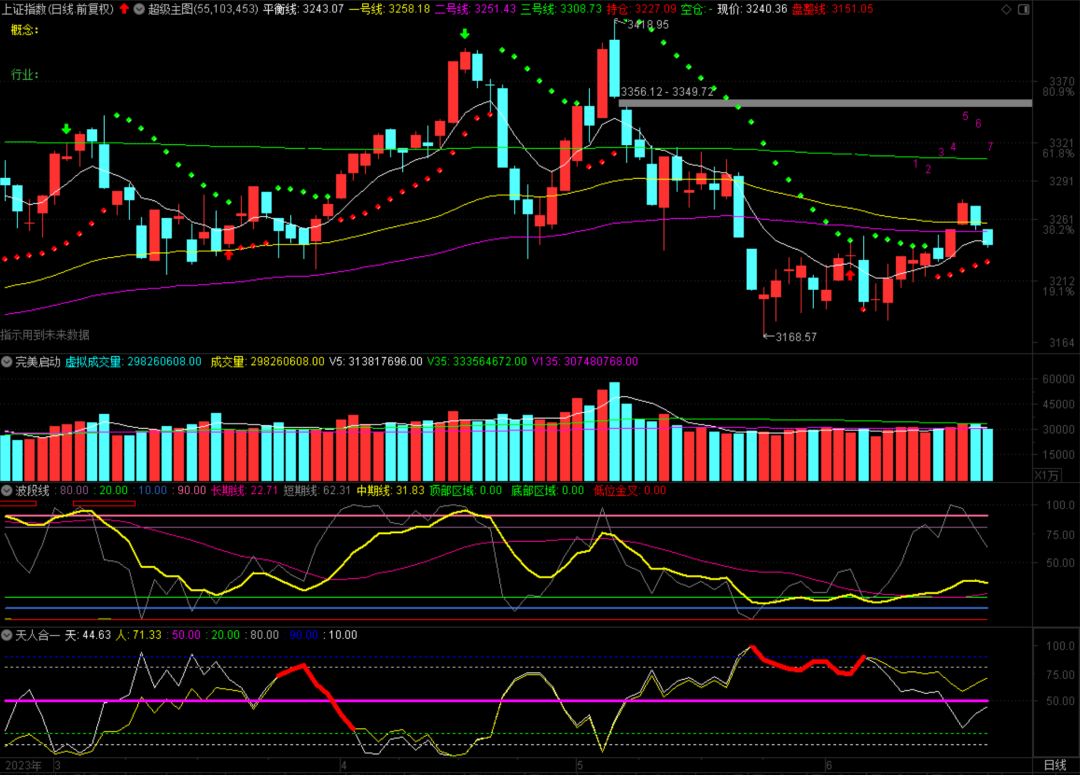Click the 上证指数(日线 前复权) chart title
The width and height of the screenshot is (1080, 775).
tap(58, 9)
